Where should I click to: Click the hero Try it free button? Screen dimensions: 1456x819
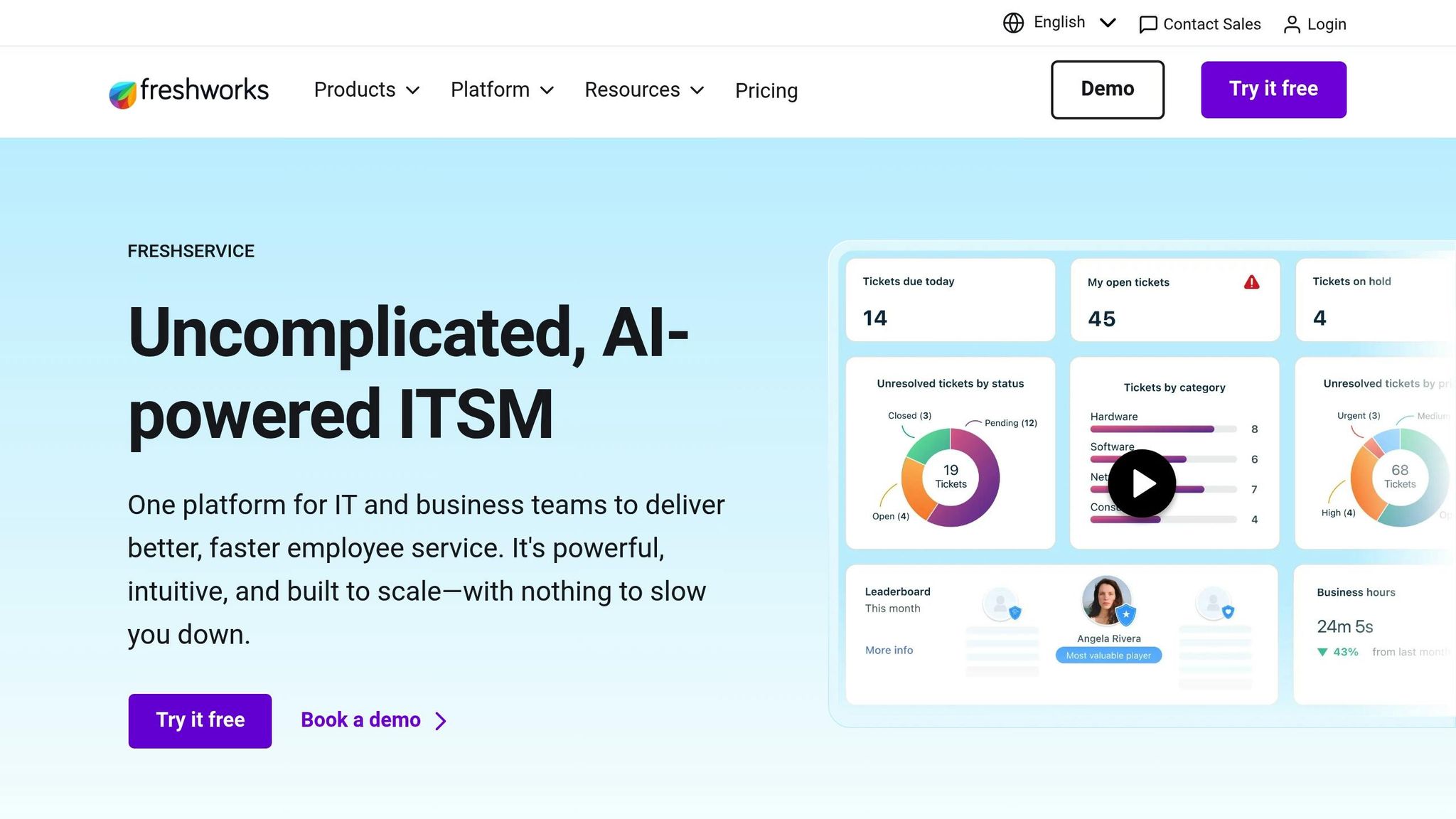click(x=200, y=721)
